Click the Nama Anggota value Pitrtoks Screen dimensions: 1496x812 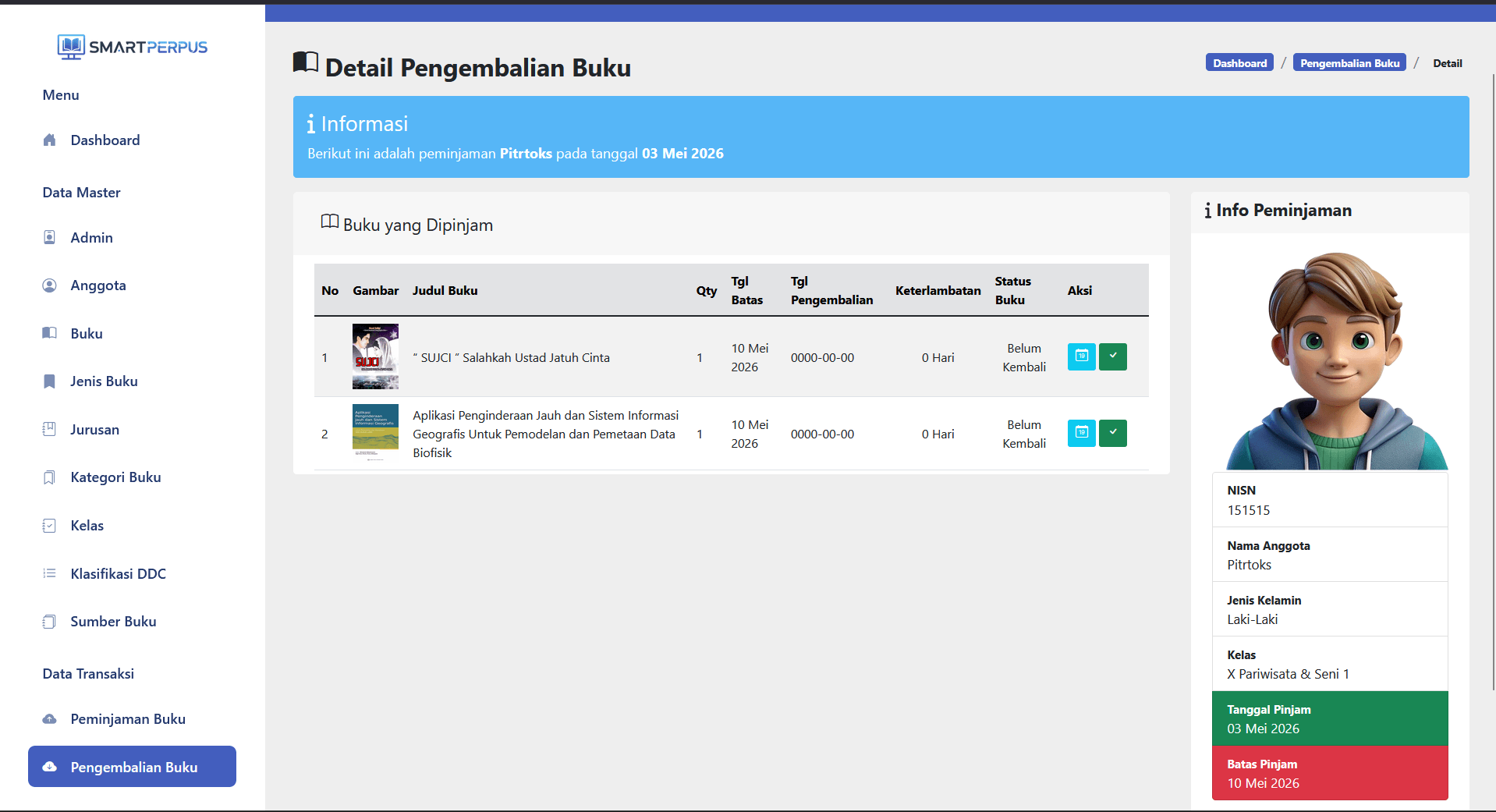click(x=1249, y=565)
